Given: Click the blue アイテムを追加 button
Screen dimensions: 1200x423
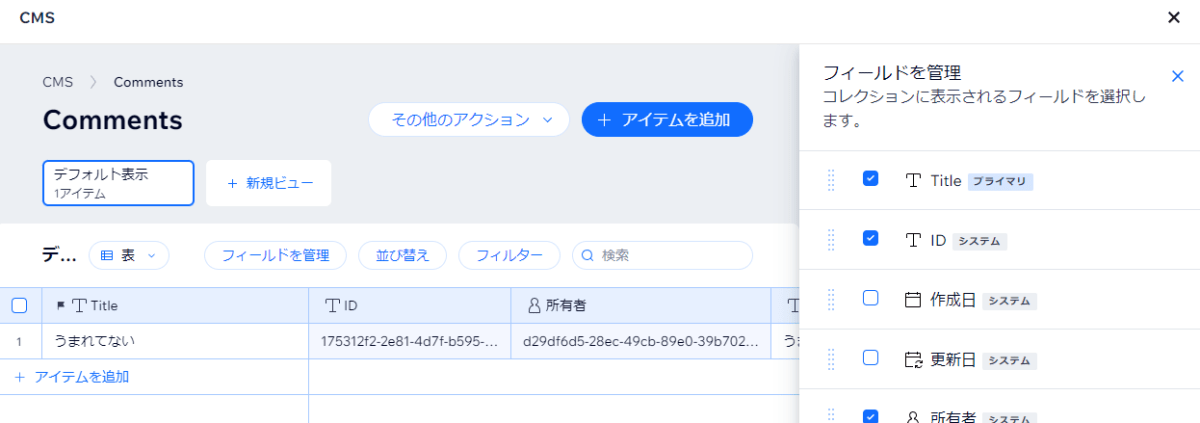Looking at the screenshot, I should (667, 120).
